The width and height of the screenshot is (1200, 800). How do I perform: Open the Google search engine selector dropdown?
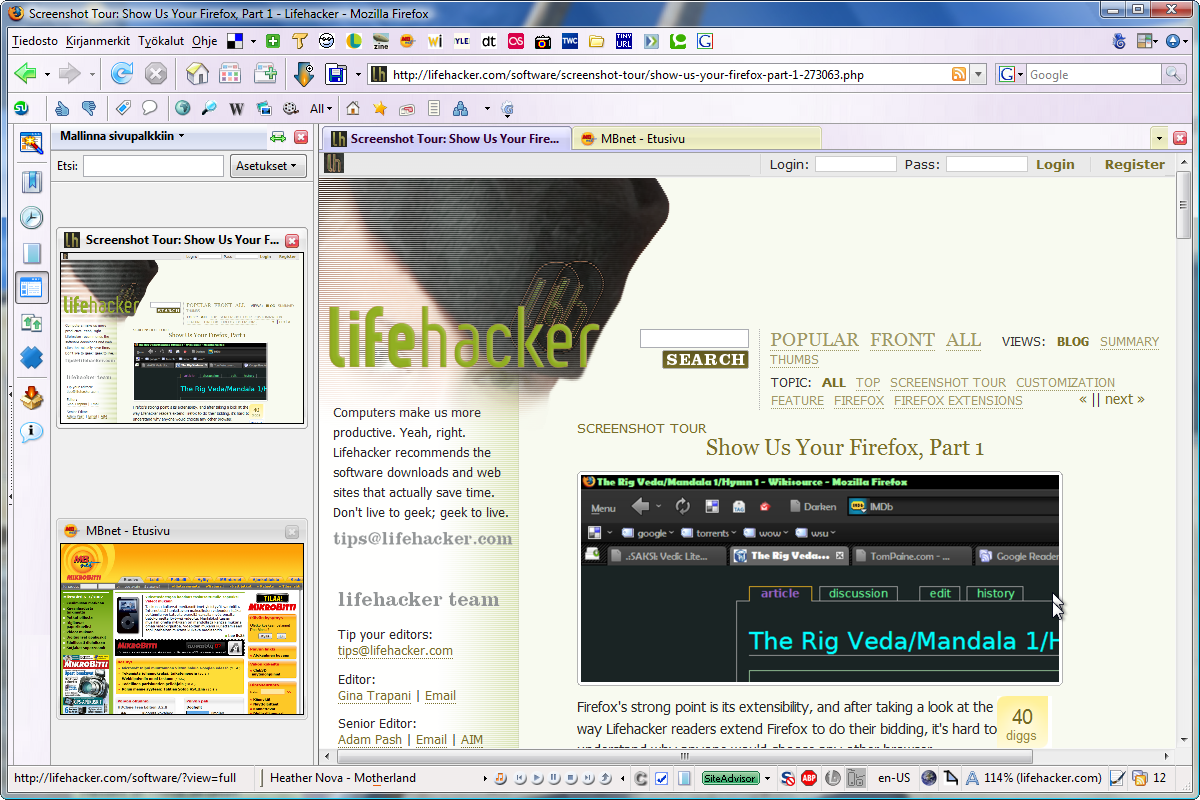1011,74
